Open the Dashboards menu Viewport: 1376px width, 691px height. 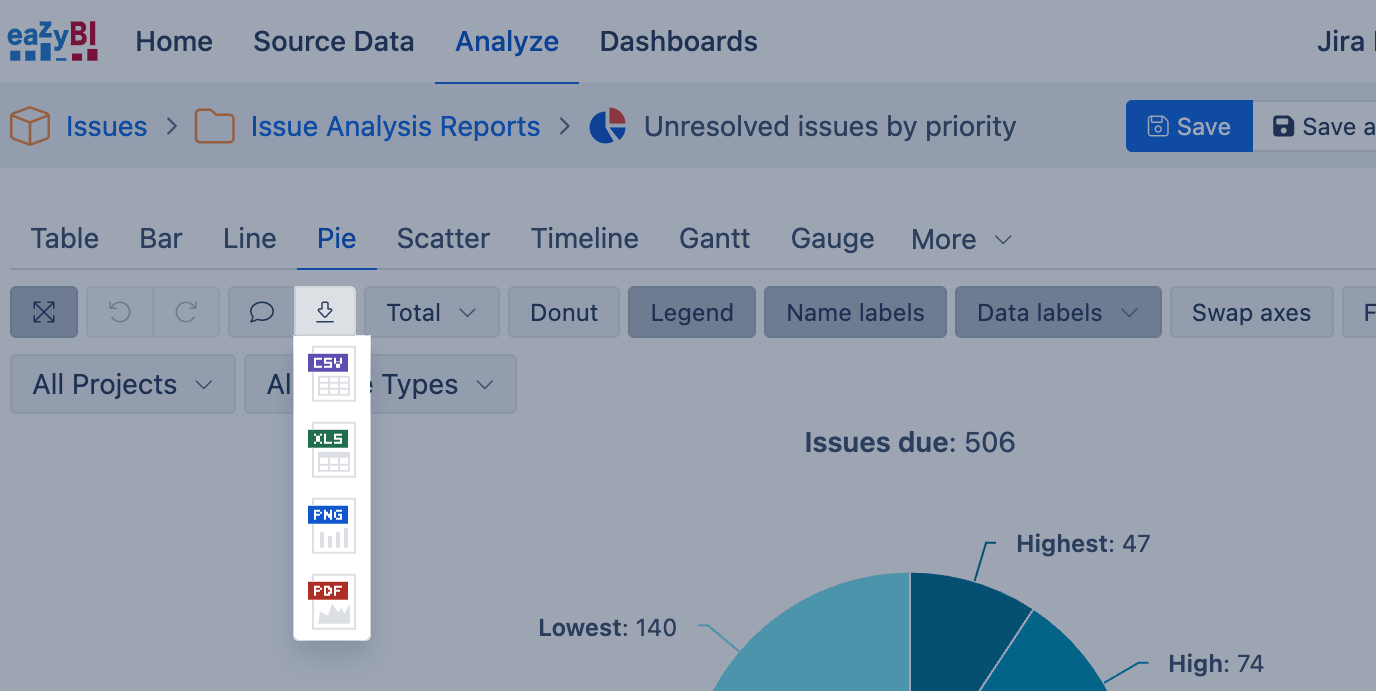(678, 42)
